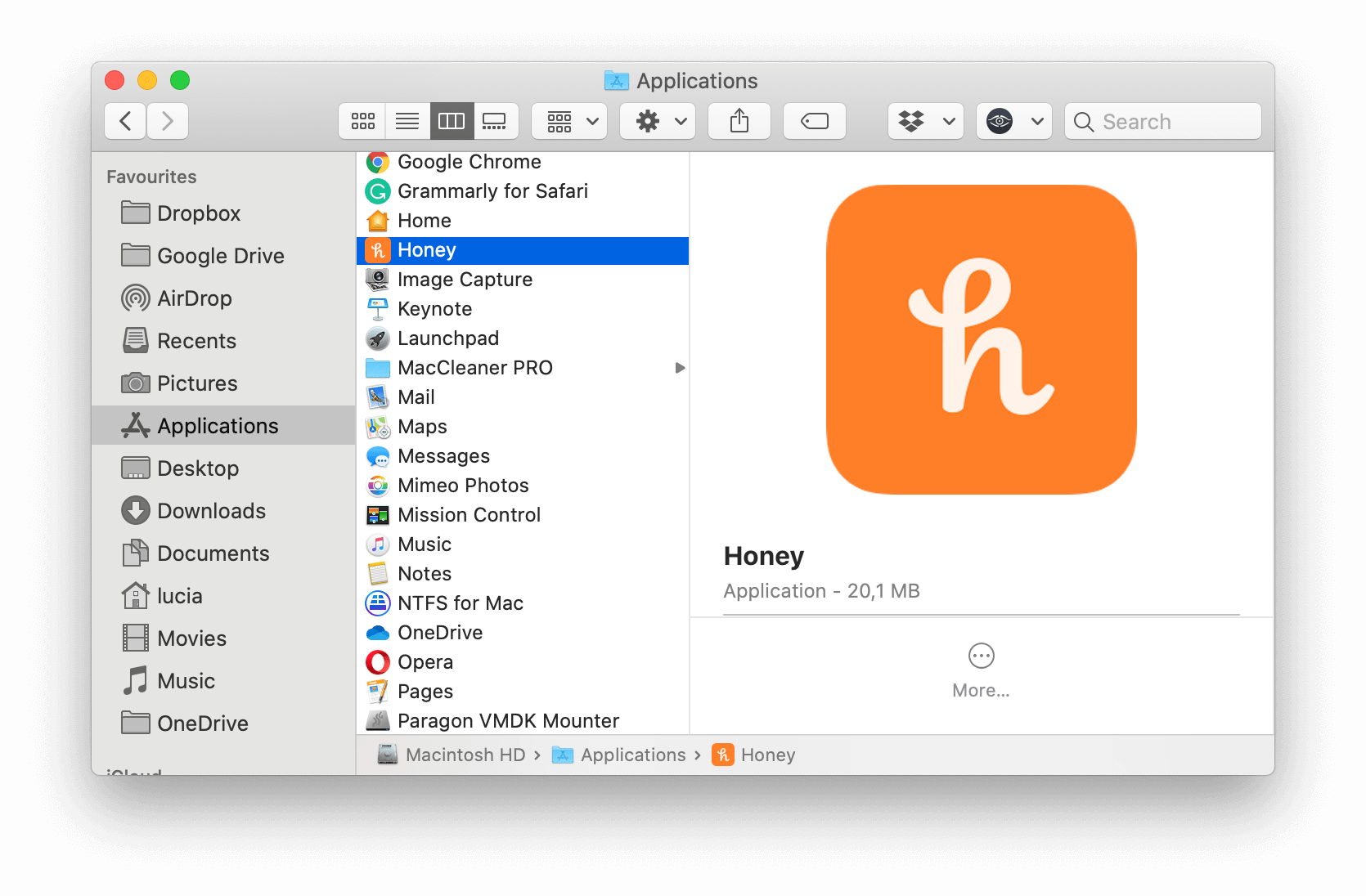Select Paragon VMDK Mounter app

(523, 721)
